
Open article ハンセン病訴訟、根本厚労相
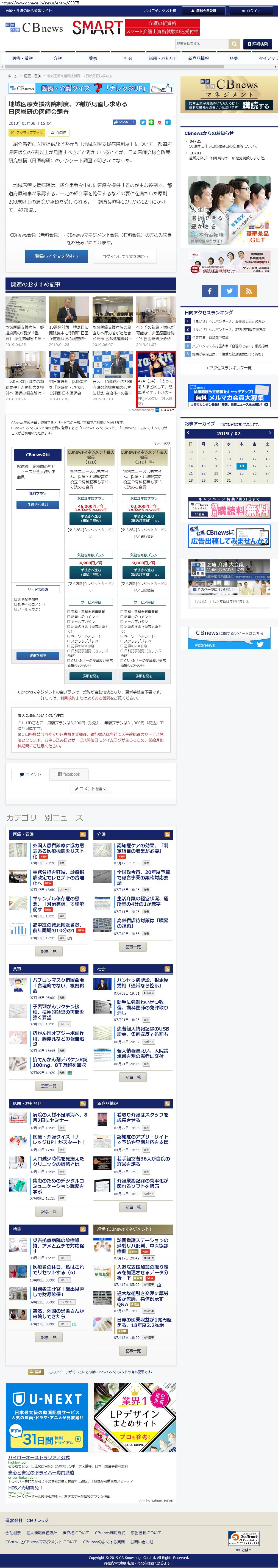tap(143, 983)
